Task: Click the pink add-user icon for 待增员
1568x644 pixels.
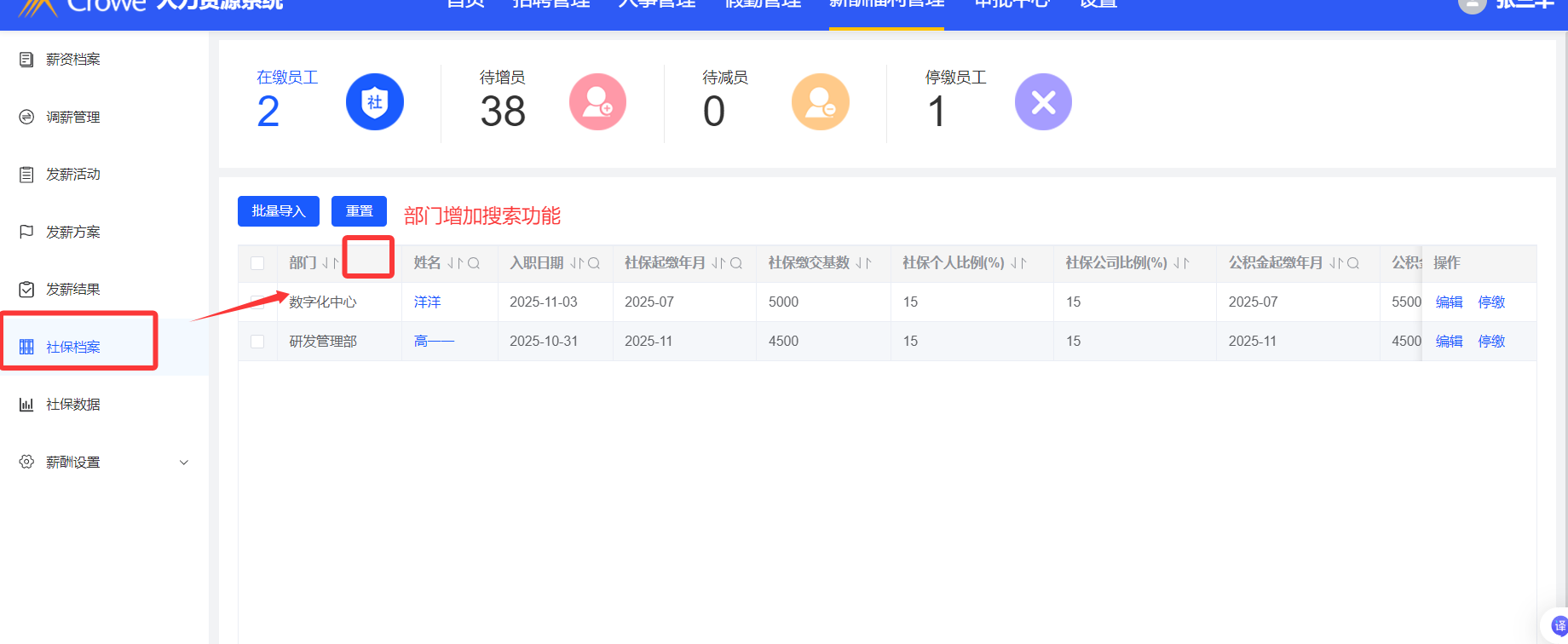Action: [x=597, y=102]
